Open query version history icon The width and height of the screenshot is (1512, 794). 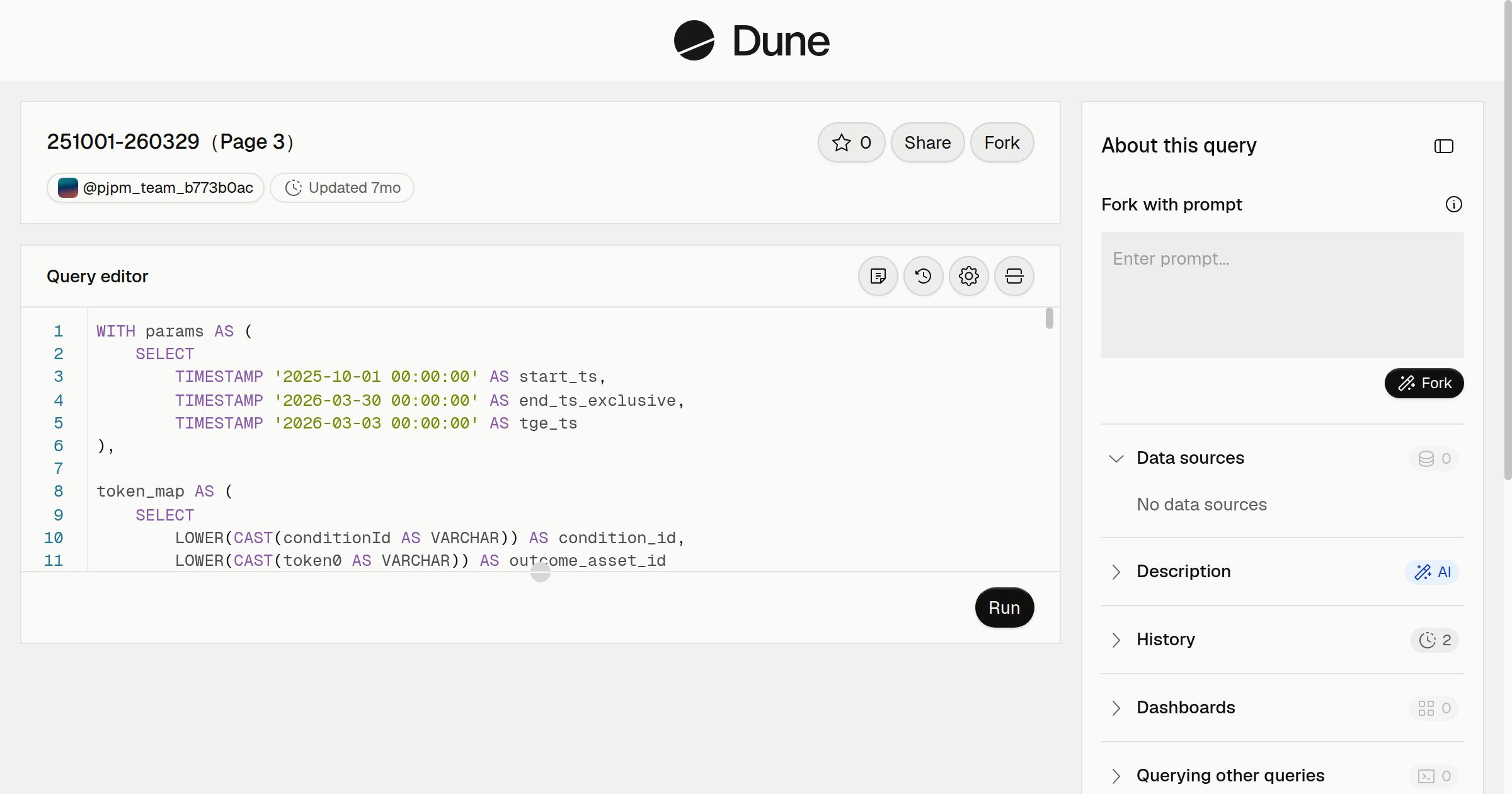coord(924,276)
